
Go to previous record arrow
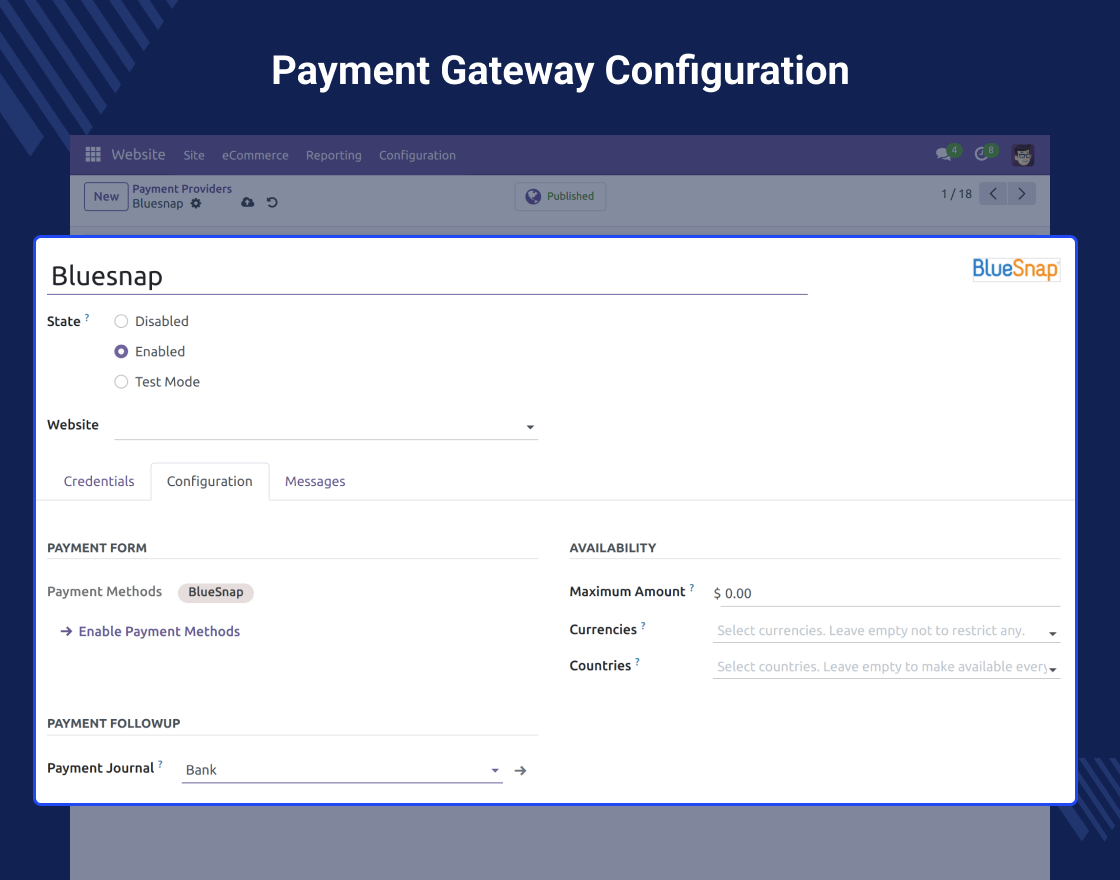pyautogui.click(x=993, y=194)
